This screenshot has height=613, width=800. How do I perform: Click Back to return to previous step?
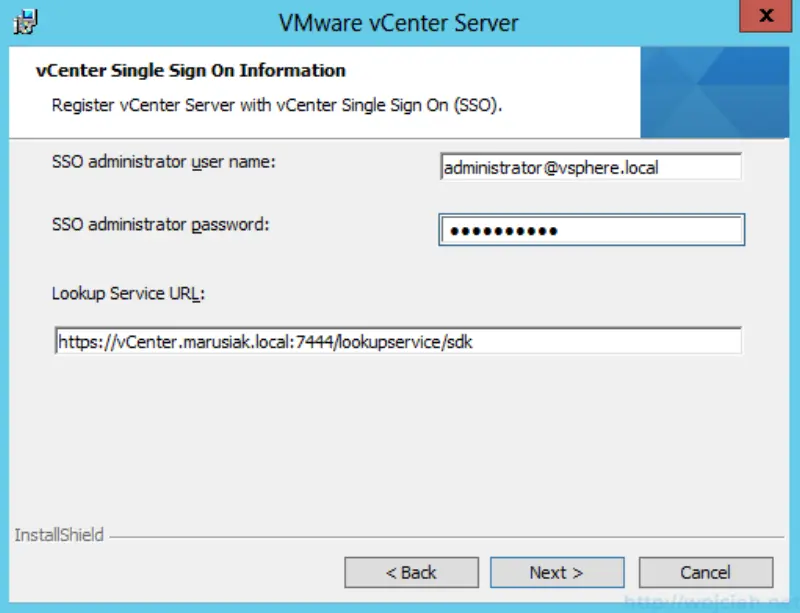click(x=413, y=572)
